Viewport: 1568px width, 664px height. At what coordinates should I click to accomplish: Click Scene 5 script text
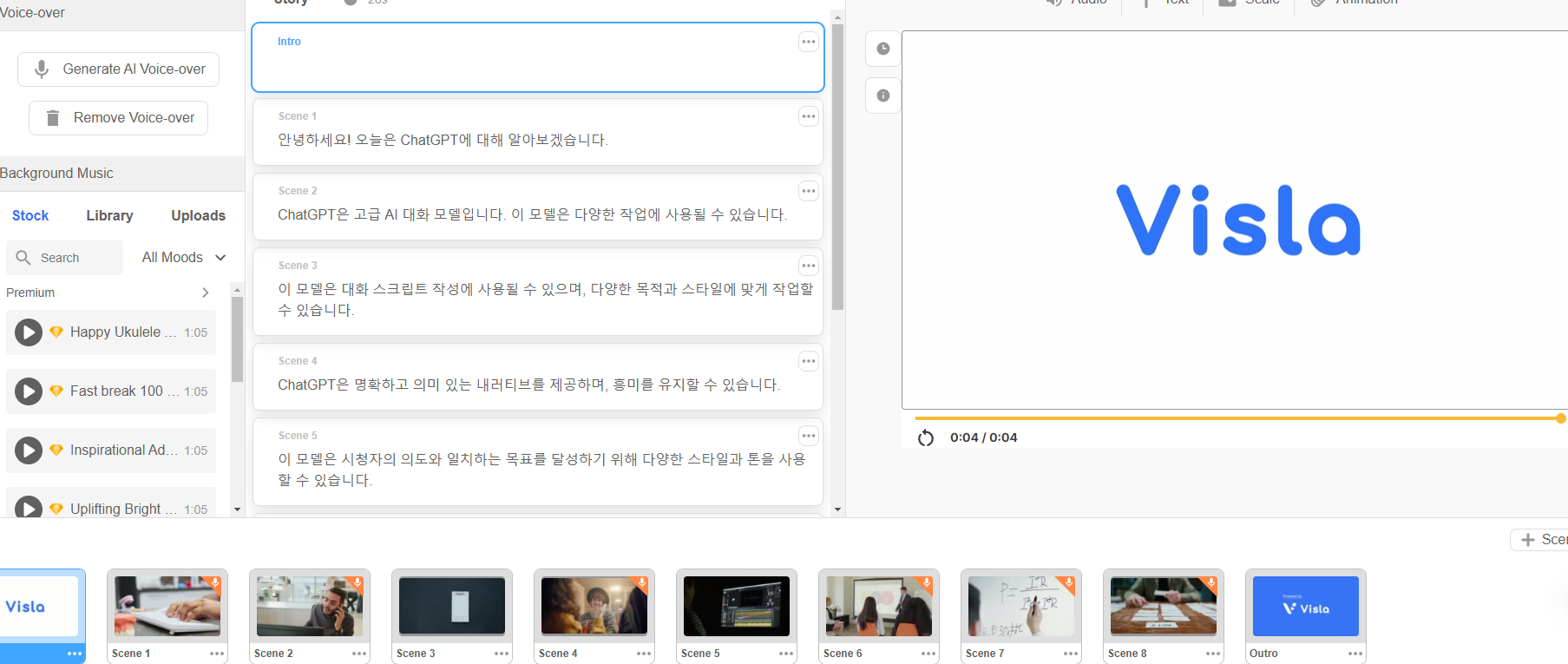(541, 470)
